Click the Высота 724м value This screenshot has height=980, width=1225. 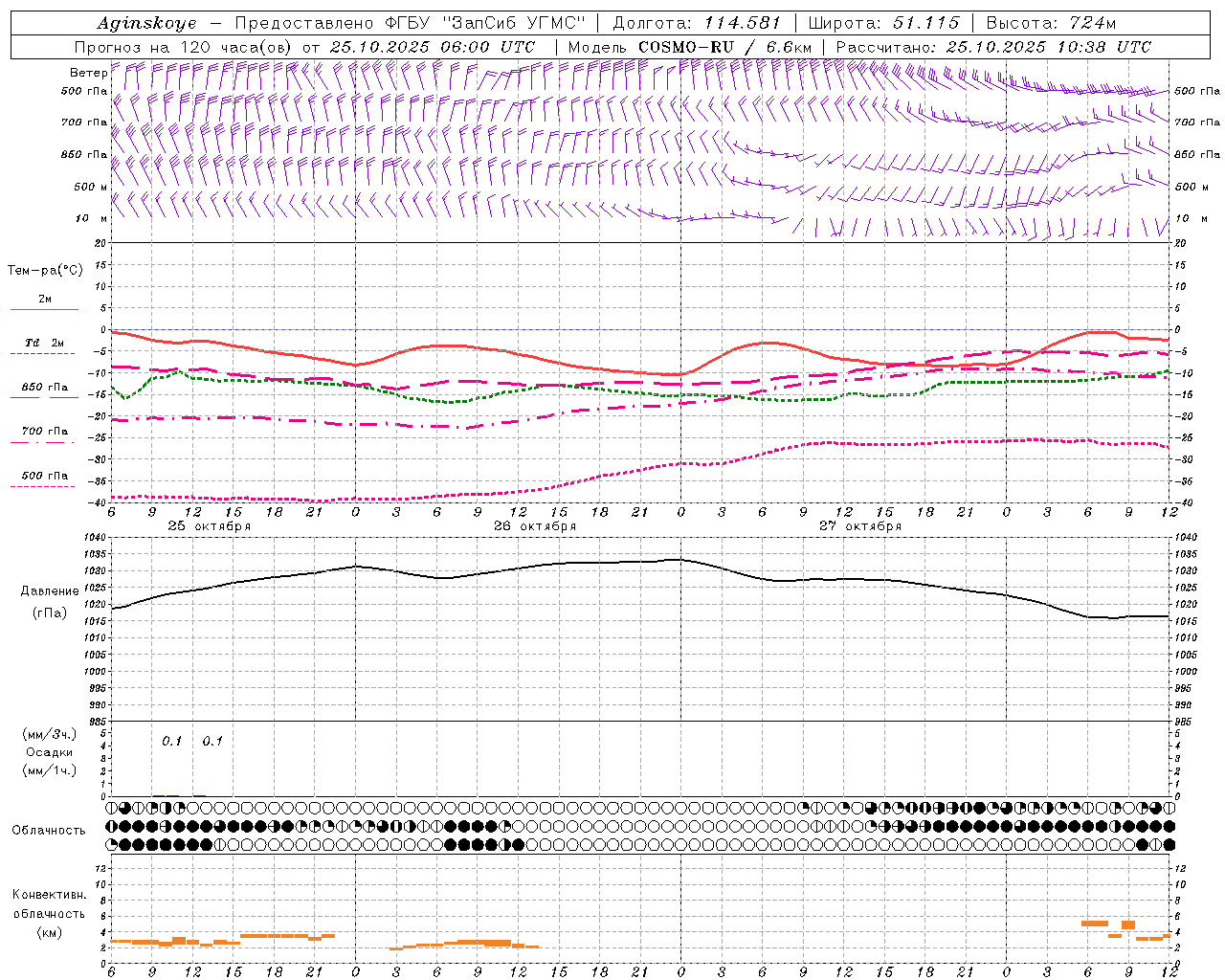point(1091,23)
